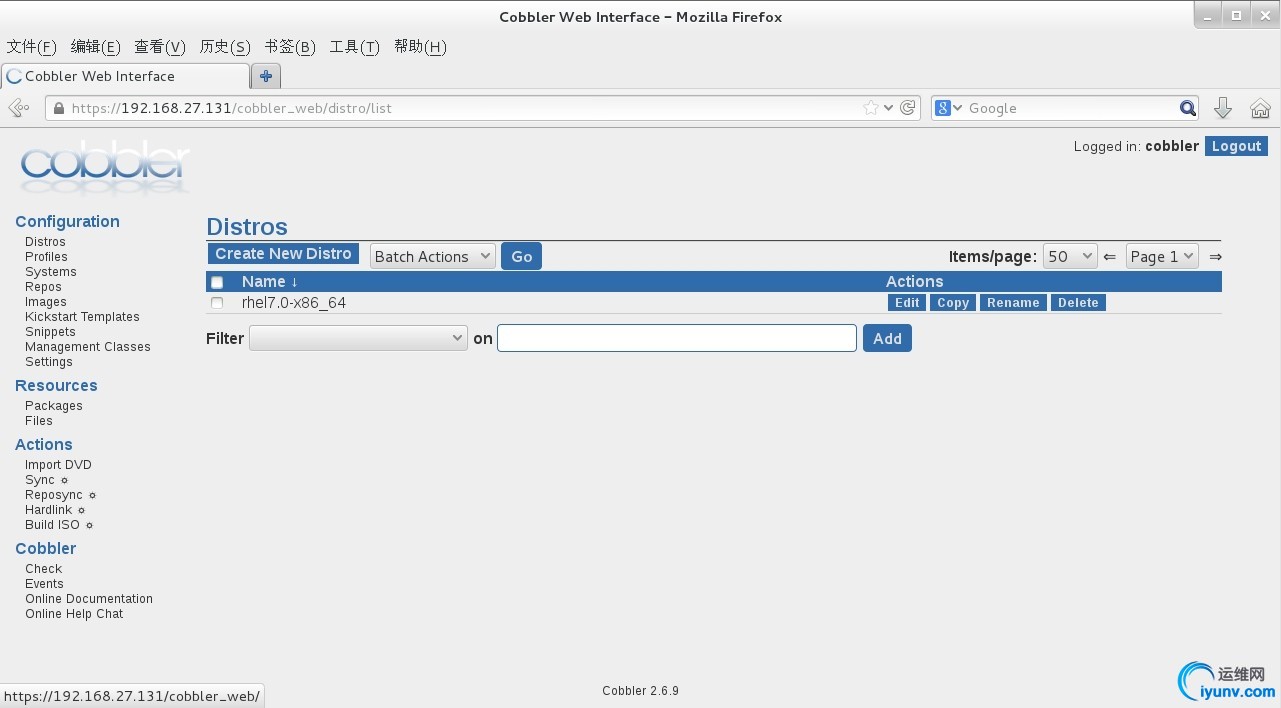Open Packages under Resources
This screenshot has height=708, width=1281.
(x=54, y=406)
